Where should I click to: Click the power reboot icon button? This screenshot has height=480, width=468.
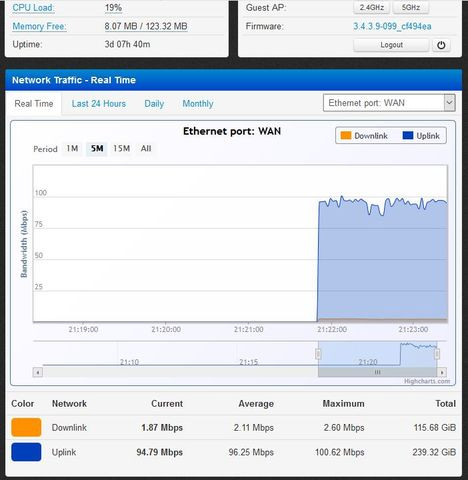pos(441,45)
